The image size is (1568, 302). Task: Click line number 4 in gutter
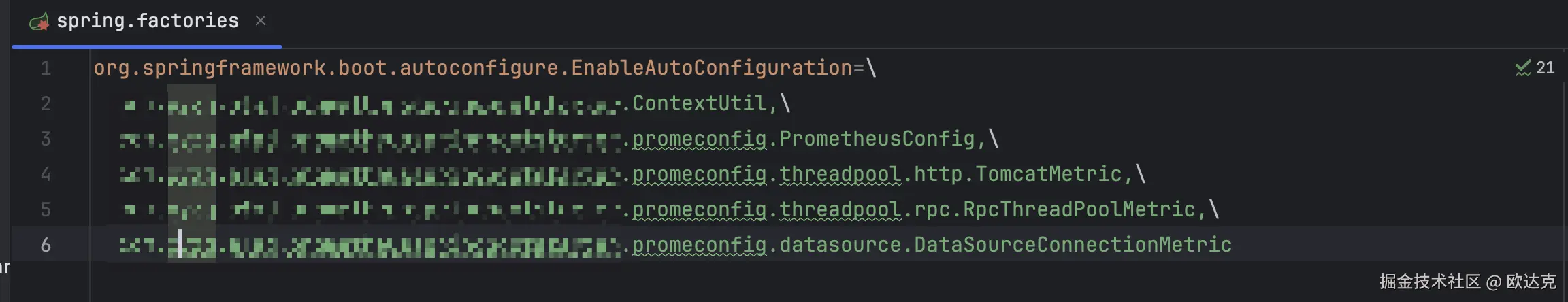click(x=46, y=174)
